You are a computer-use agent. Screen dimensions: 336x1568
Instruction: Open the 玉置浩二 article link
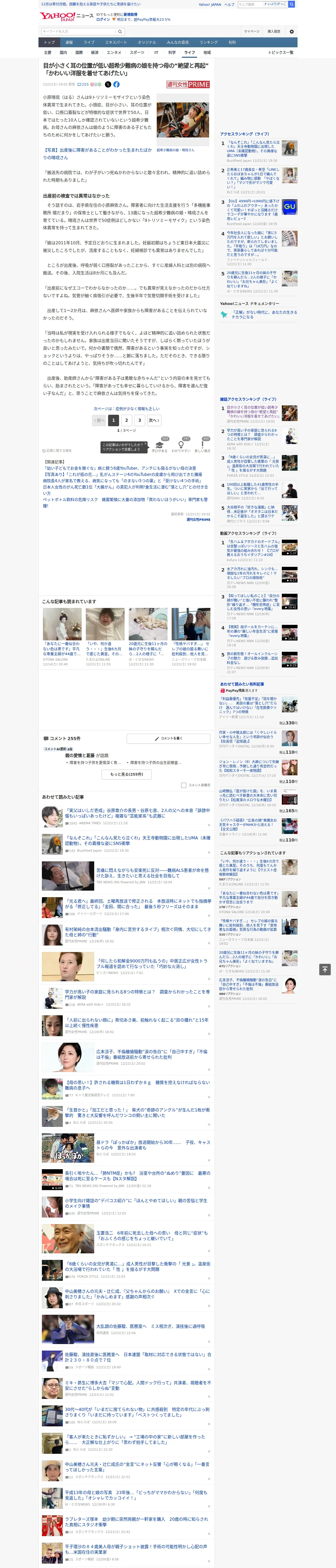pyautogui.click(x=152, y=1235)
